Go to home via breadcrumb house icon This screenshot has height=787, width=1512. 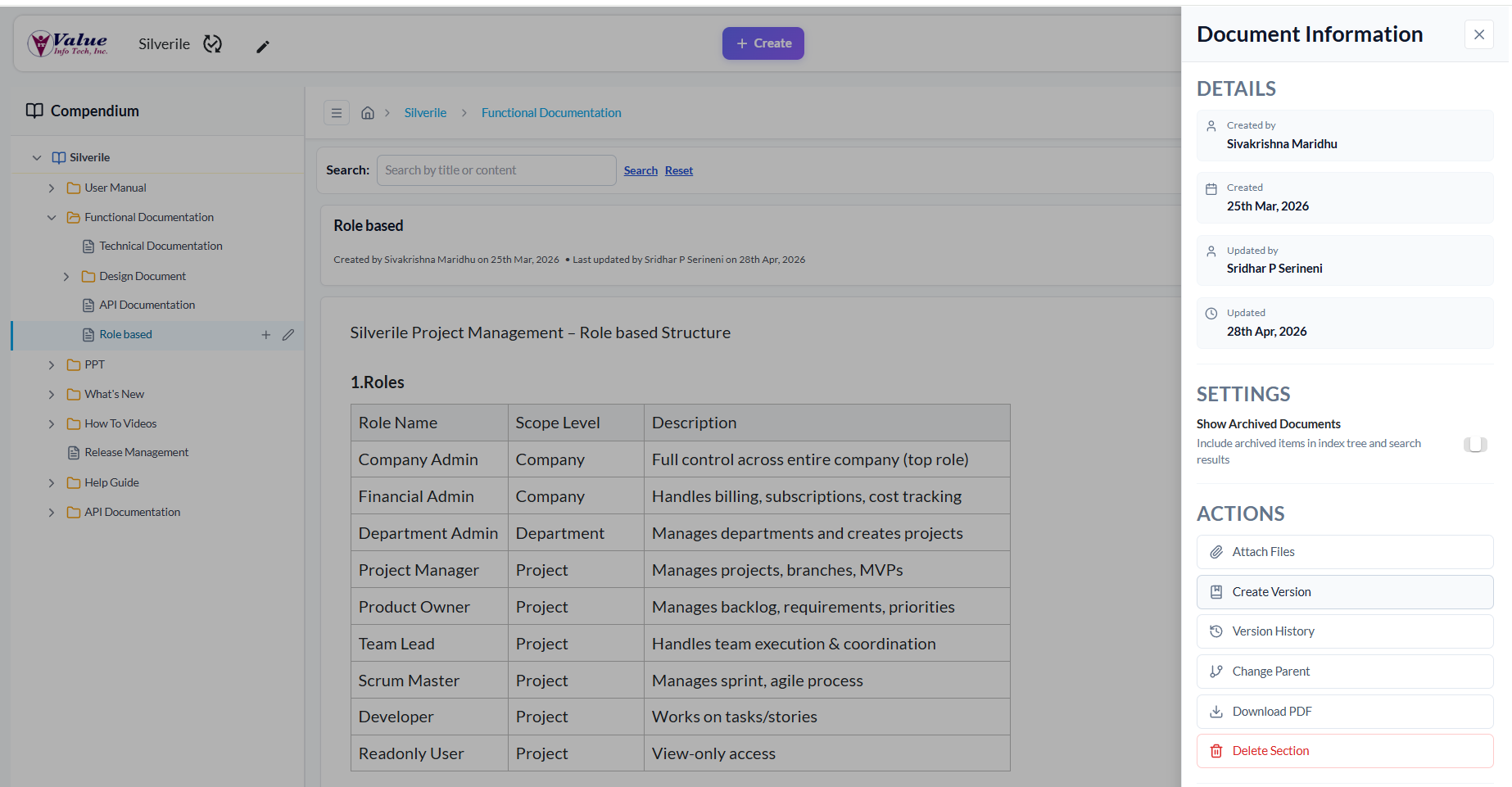[368, 113]
